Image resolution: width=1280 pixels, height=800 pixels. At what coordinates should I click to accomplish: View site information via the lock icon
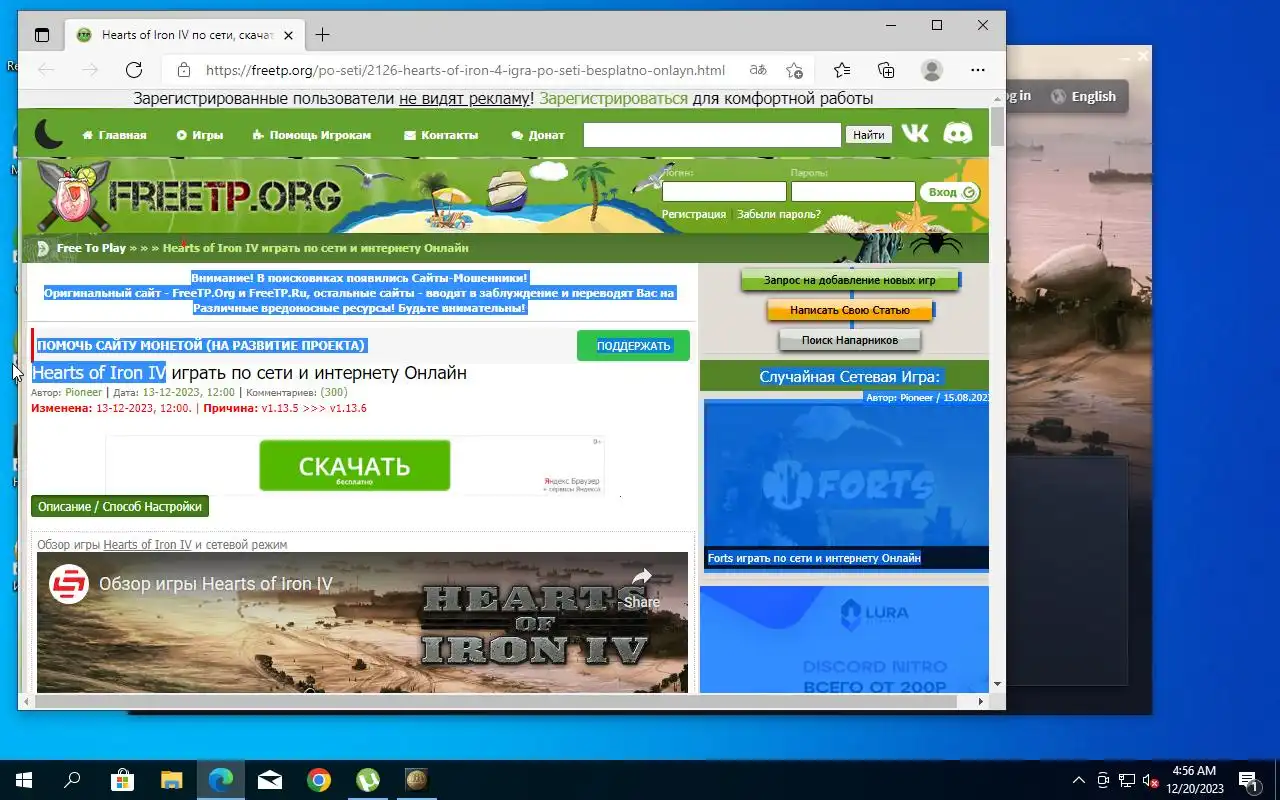[x=183, y=70]
